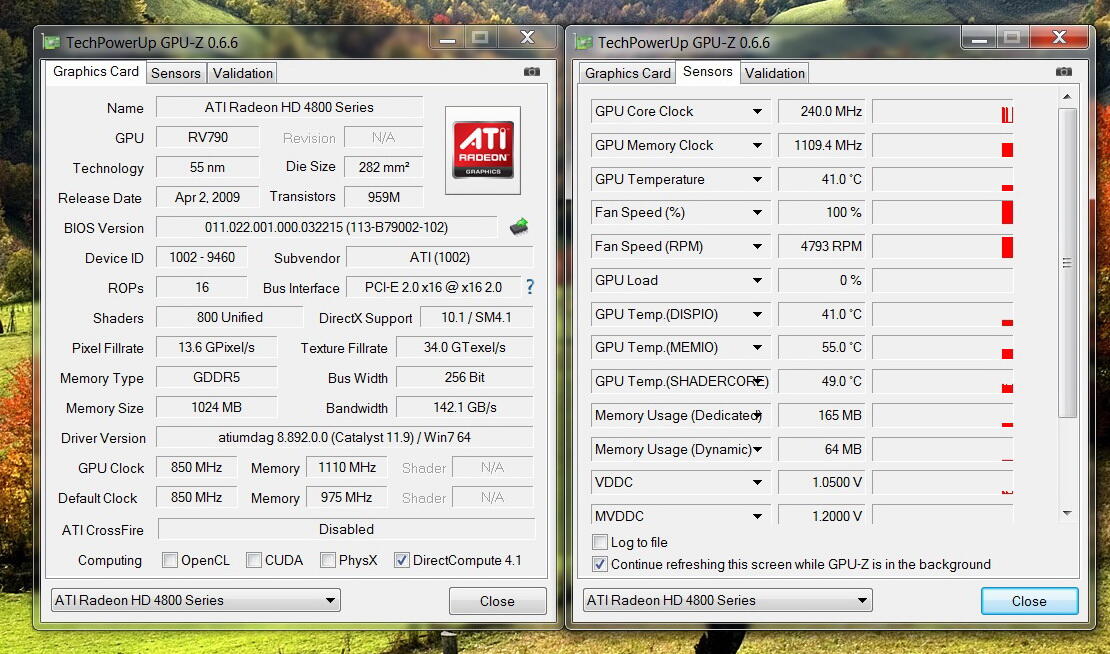The height and width of the screenshot is (654, 1110).
Task: Click the 240.0 MHz core clock reading
Action: click(x=822, y=111)
